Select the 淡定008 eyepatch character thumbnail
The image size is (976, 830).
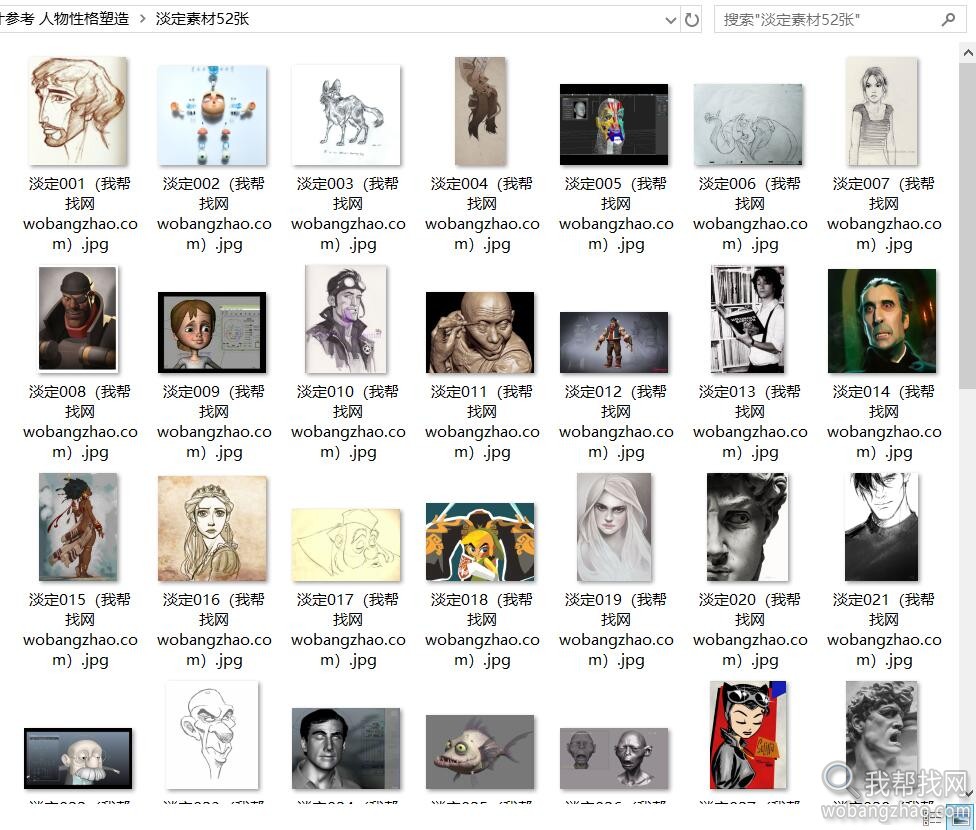(x=78, y=319)
